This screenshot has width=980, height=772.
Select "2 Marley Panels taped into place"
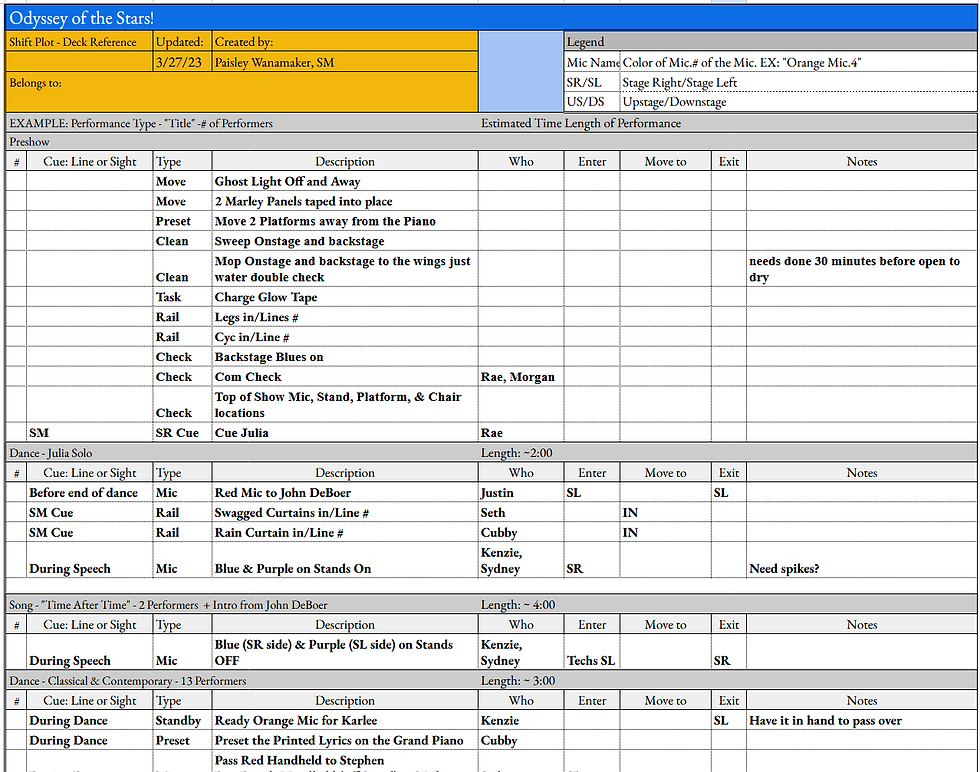pyautogui.click(x=345, y=201)
